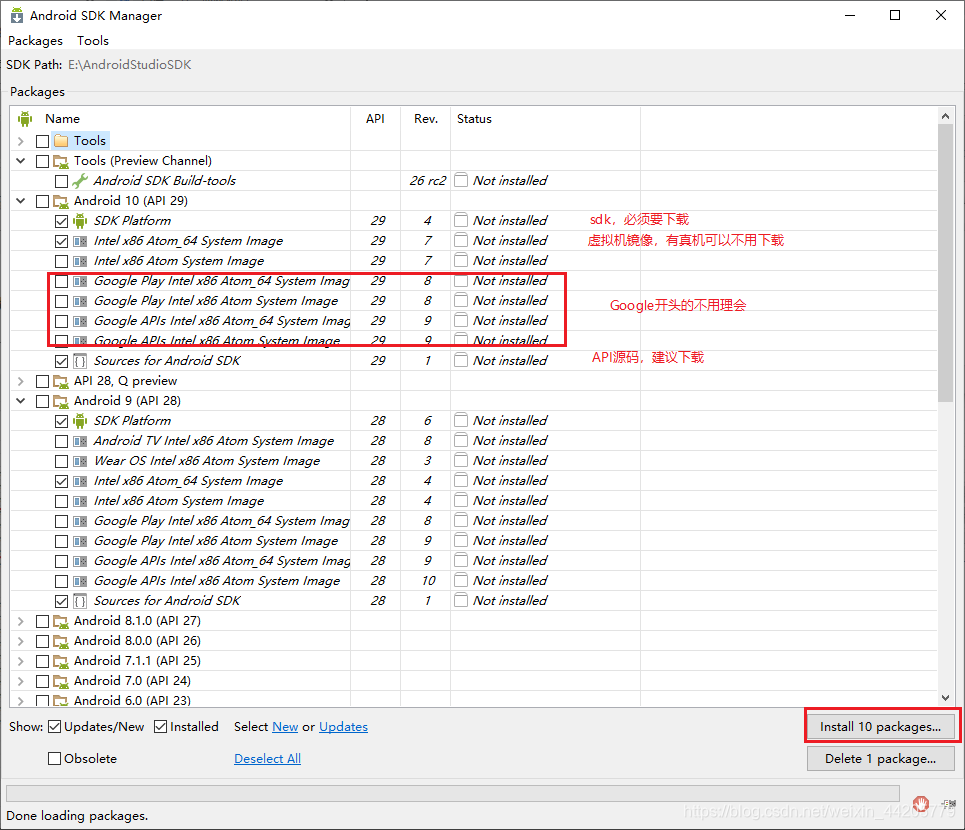Click the Android TV system image icon
The height and width of the screenshot is (830, 965).
(80, 441)
